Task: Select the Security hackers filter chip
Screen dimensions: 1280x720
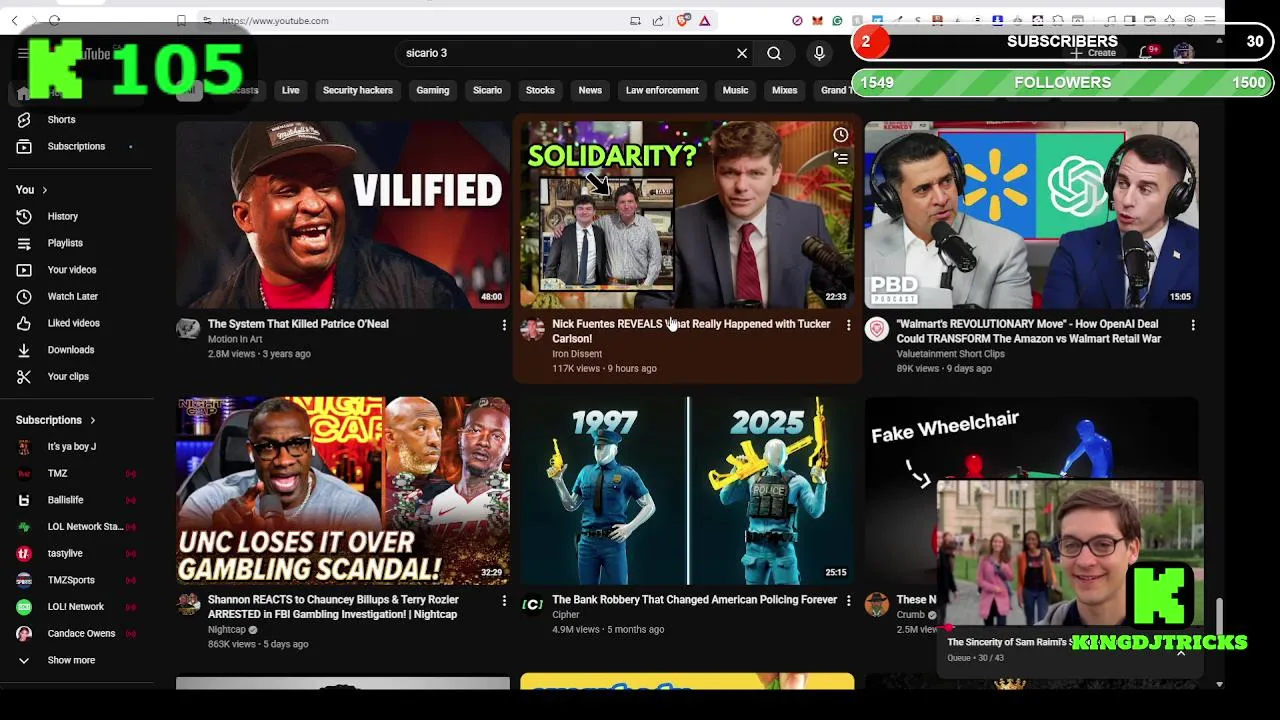Action: click(x=357, y=90)
